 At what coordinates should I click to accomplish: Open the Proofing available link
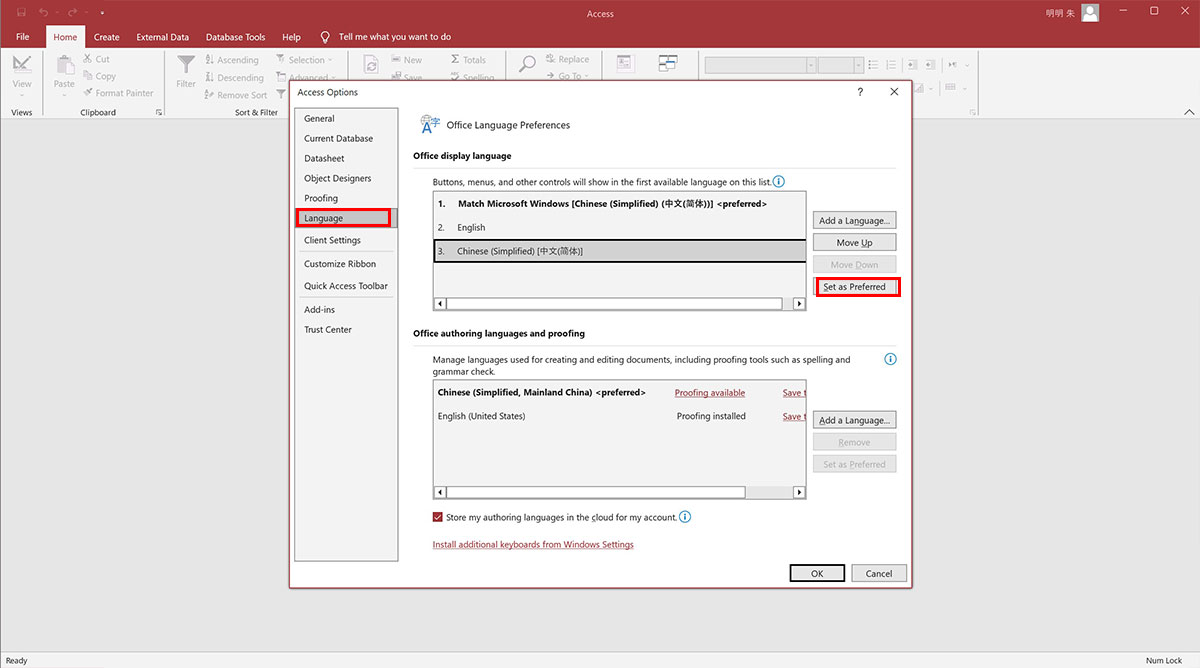[x=710, y=393]
